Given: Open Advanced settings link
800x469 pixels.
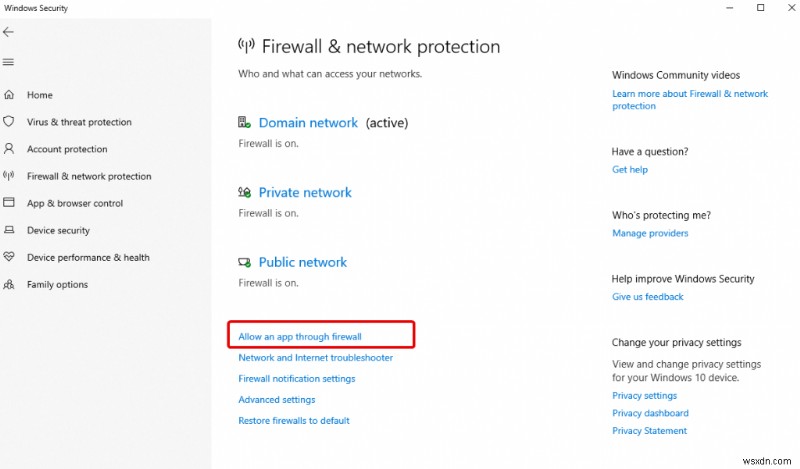Looking at the screenshot, I should pos(276,400).
